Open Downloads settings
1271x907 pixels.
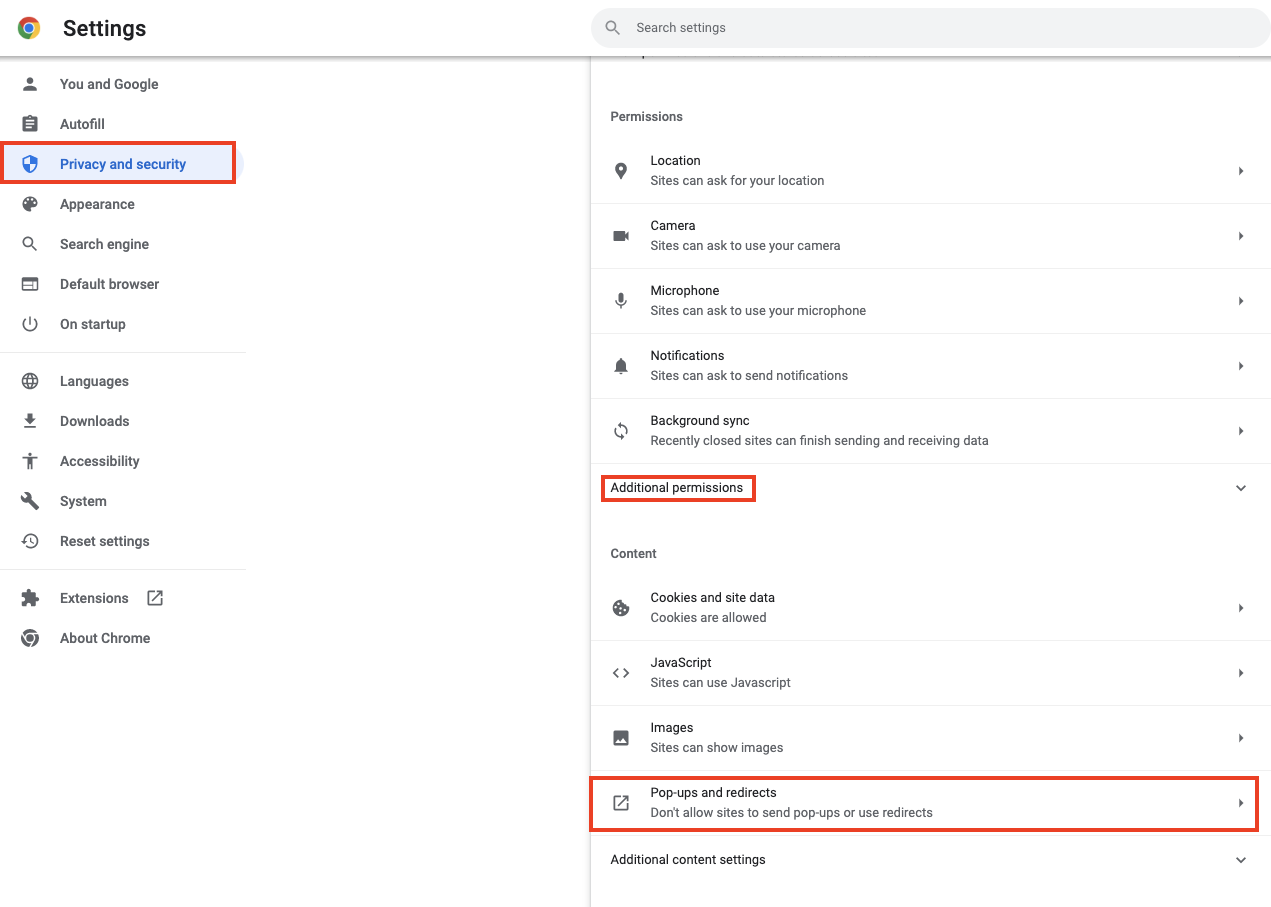(x=94, y=421)
